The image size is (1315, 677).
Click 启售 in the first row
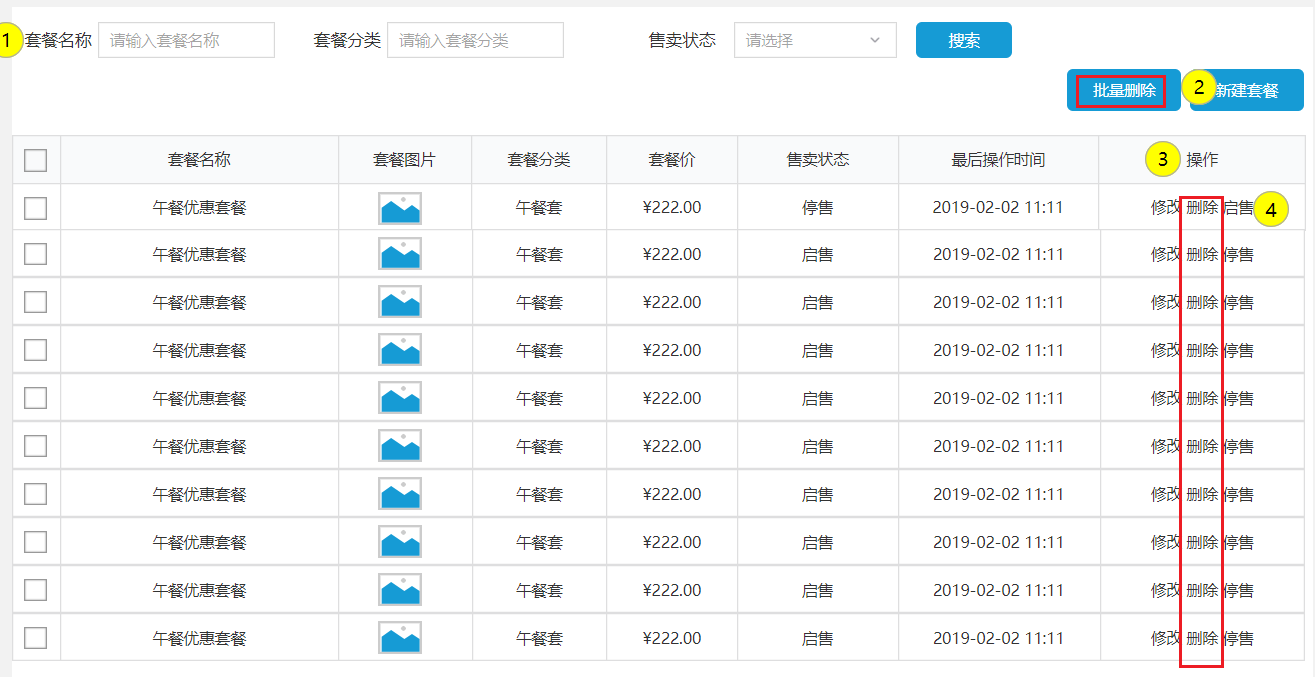1239,208
